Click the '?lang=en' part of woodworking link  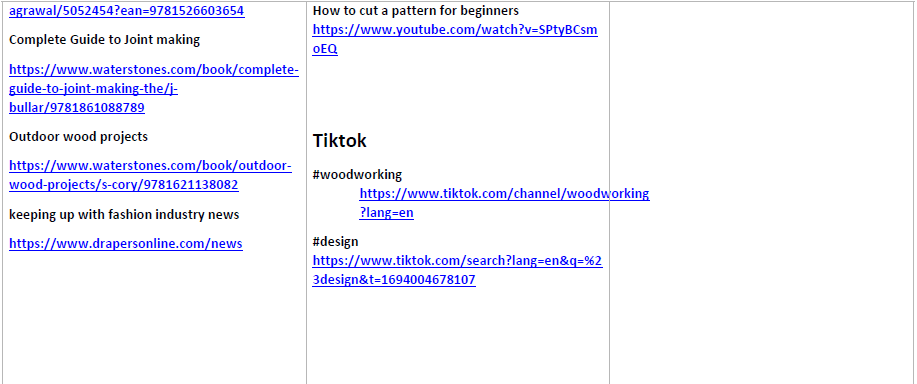coord(387,213)
